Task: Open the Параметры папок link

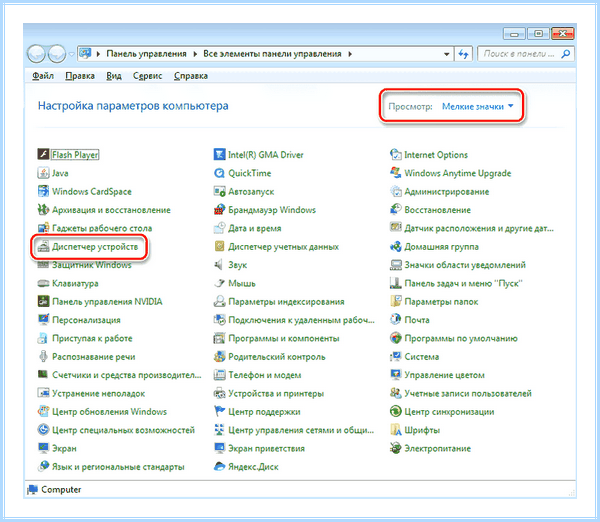Action: (x=441, y=302)
